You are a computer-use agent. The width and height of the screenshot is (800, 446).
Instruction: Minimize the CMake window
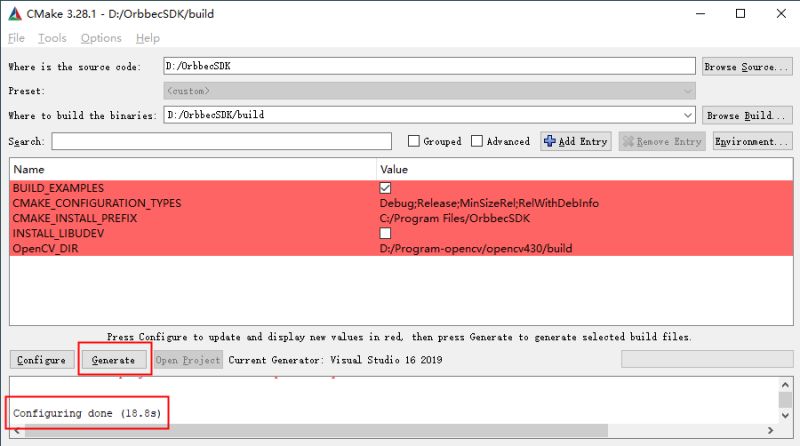pyautogui.click(x=701, y=14)
